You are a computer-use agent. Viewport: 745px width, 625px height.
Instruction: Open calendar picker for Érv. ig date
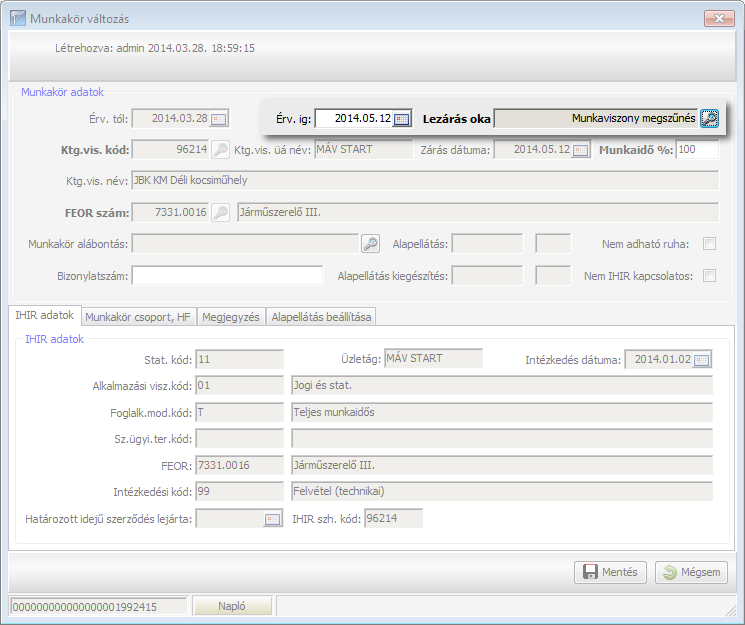tap(401, 119)
